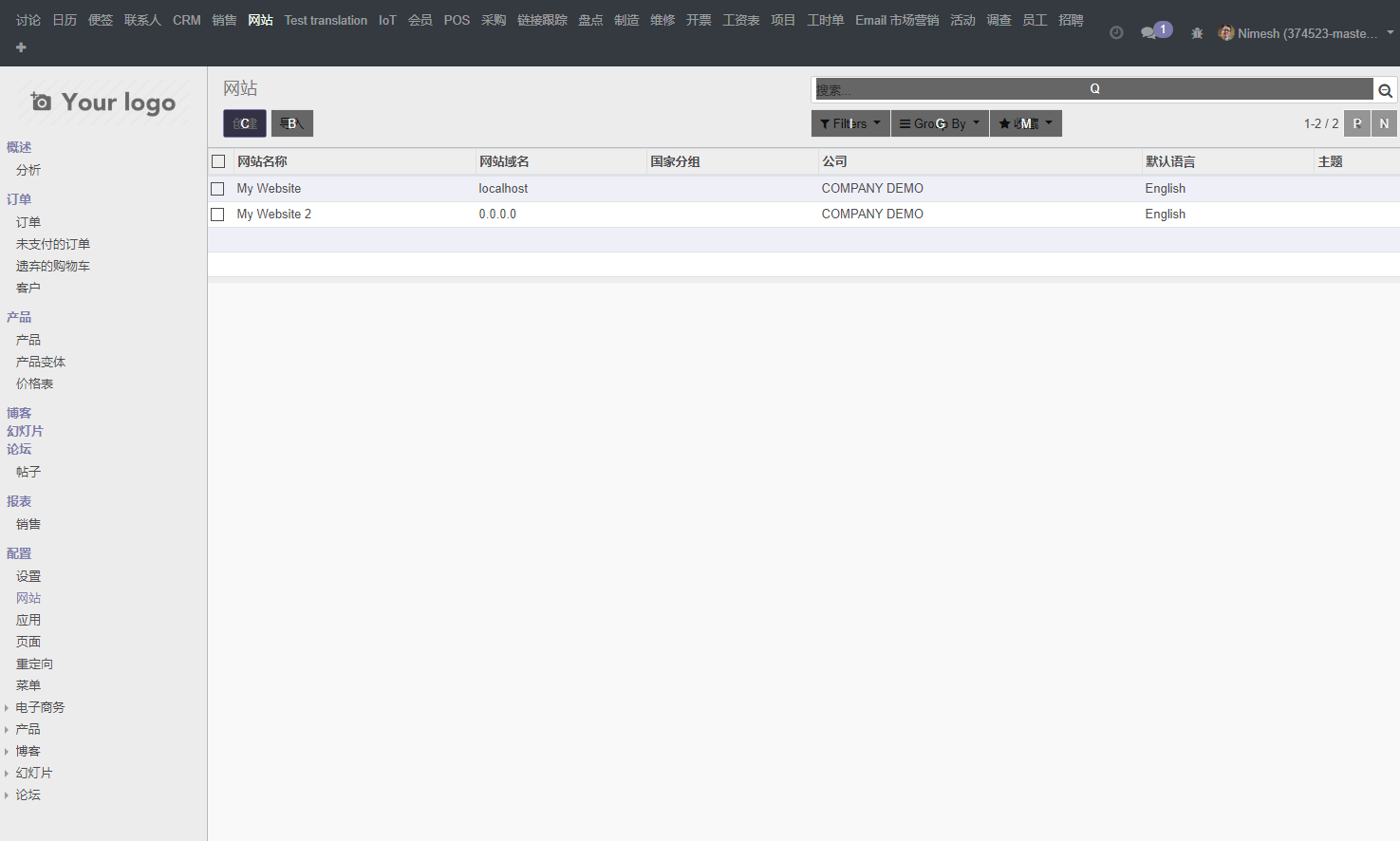The height and width of the screenshot is (841, 1400).
Task: Click the search magnifier icon
Action: click(1385, 91)
